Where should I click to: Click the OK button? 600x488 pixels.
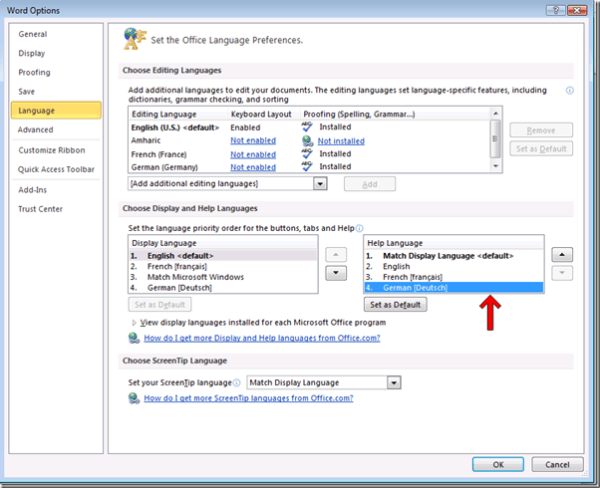coord(498,464)
